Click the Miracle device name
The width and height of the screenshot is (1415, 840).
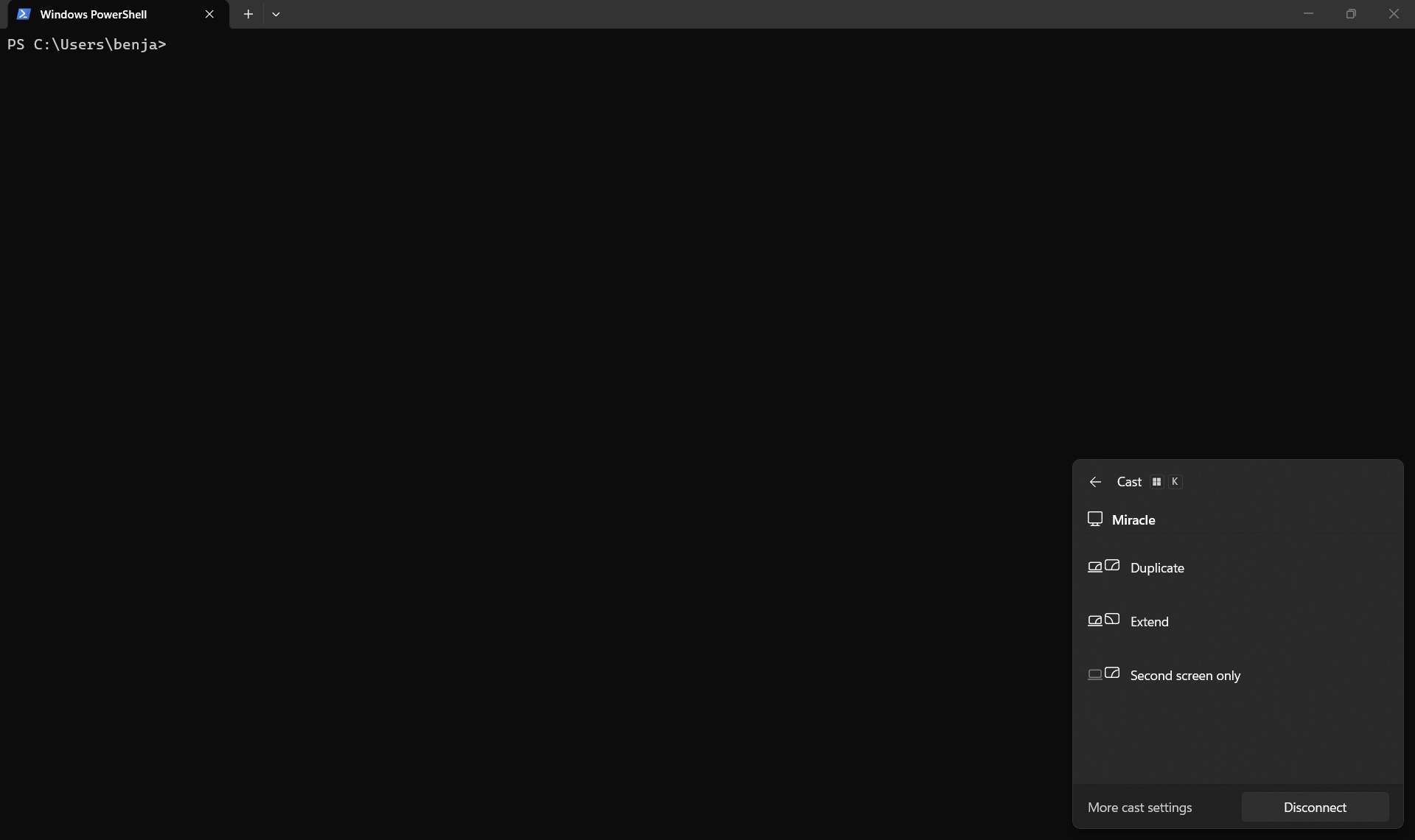pos(1133,520)
